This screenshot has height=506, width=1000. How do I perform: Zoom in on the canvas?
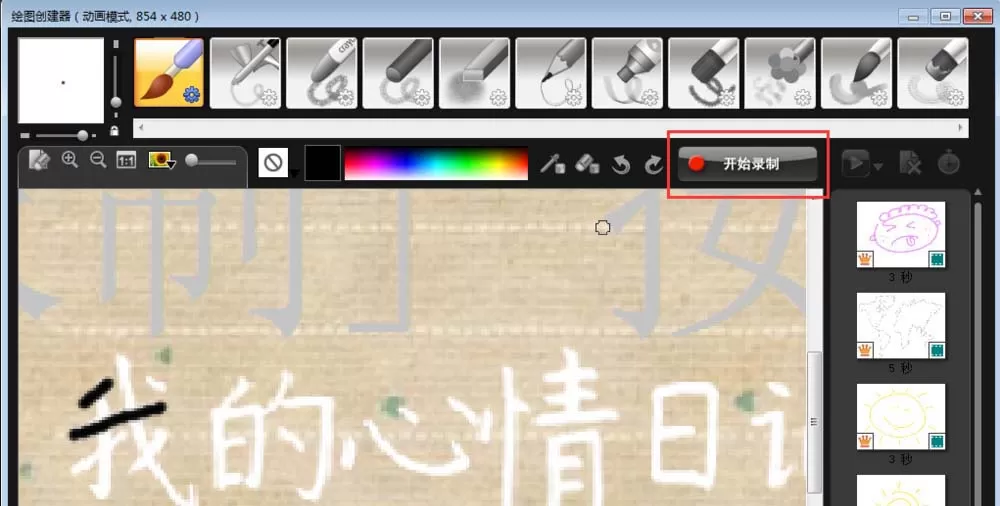point(70,160)
